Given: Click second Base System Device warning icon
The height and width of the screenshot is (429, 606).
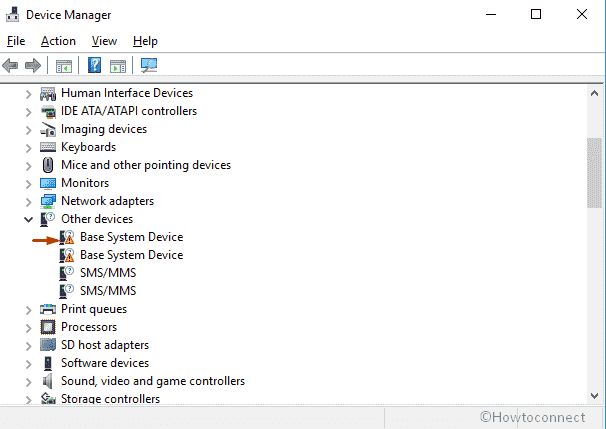Looking at the screenshot, I should pyautogui.click(x=66, y=255).
